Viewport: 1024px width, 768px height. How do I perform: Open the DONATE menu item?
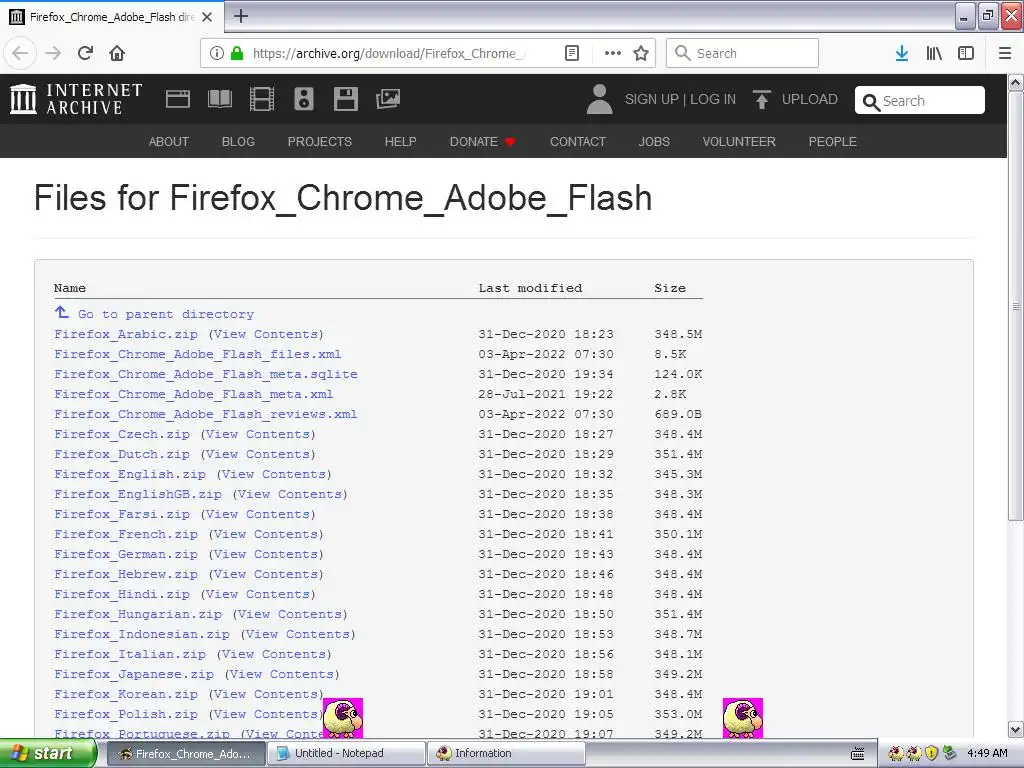click(483, 142)
